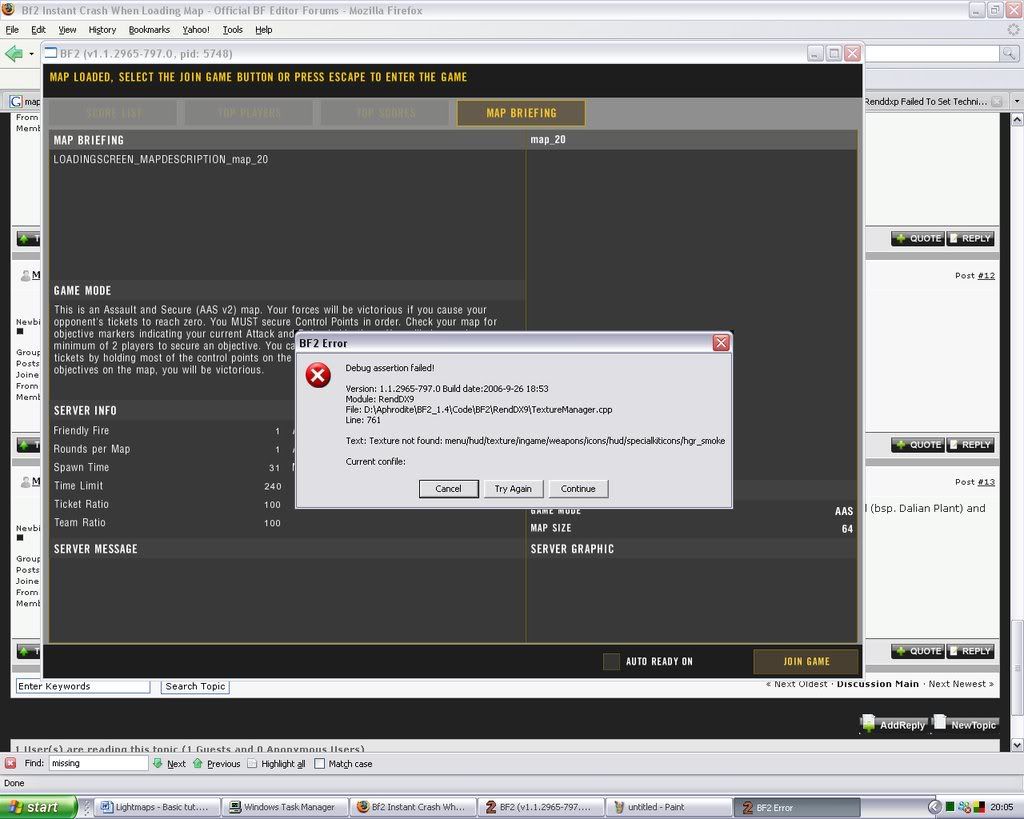This screenshot has height=819, width=1024.
Task: Toggle the Highlight all checkbox
Action: [x=253, y=763]
